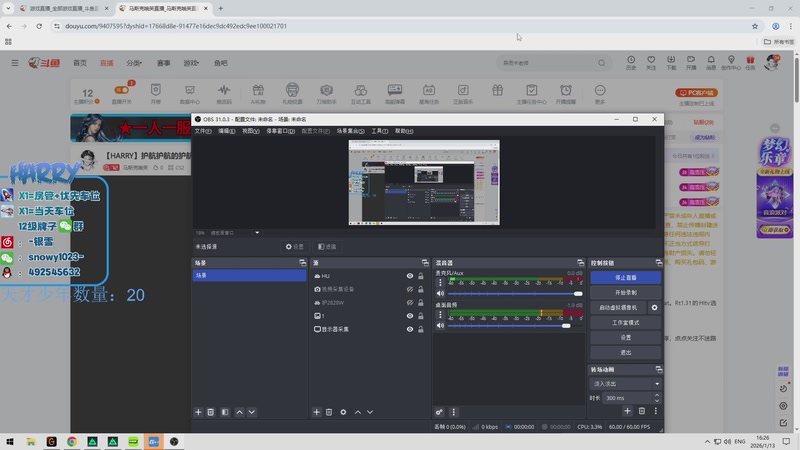The image size is (800, 450).
Task: Add a new scene transition
Action: (x=628, y=411)
